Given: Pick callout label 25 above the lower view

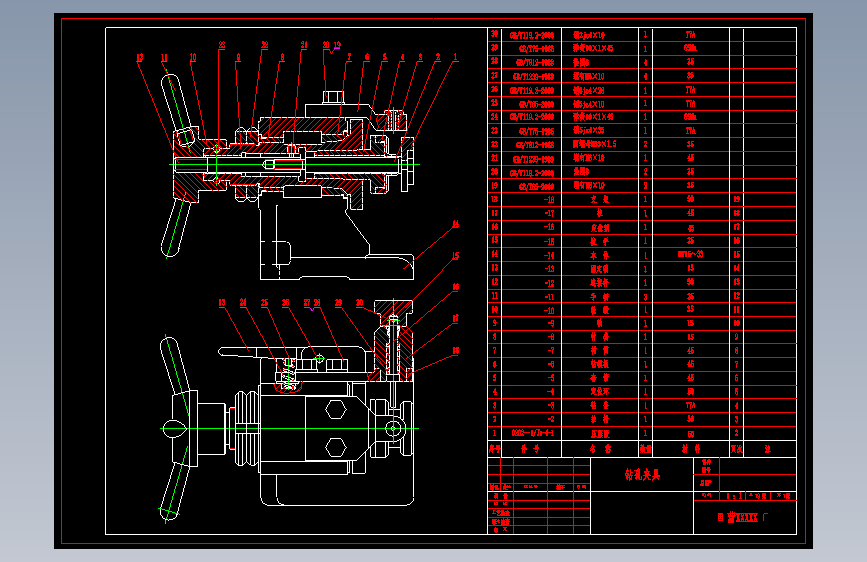Looking at the screenshot, I should pos(264,303).
